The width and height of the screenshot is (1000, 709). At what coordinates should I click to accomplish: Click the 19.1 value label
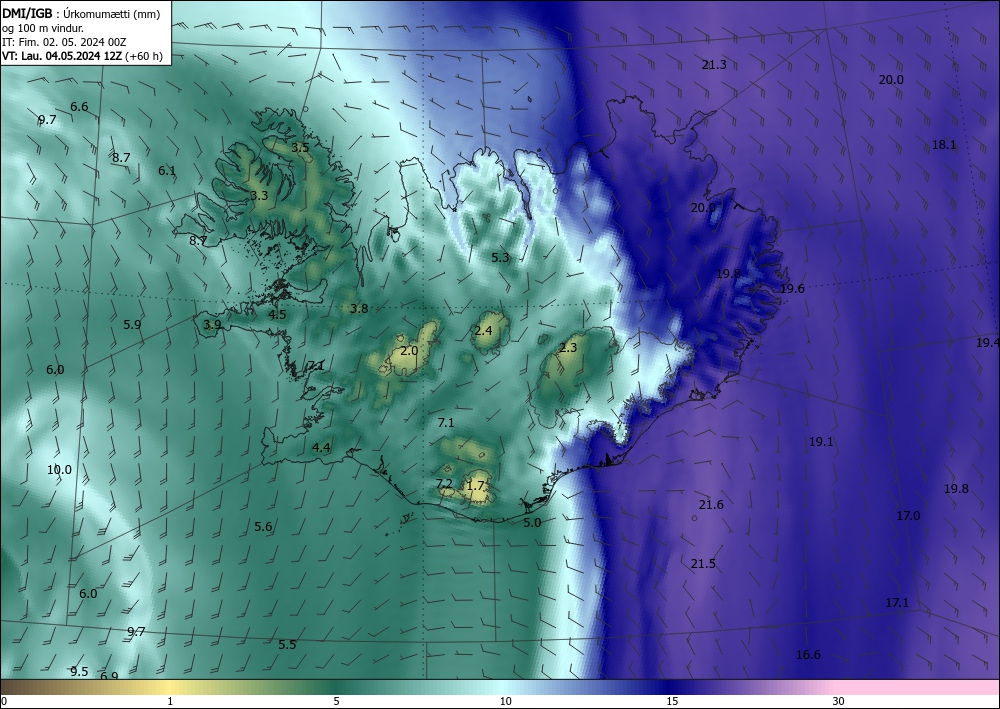pos(821,442)
